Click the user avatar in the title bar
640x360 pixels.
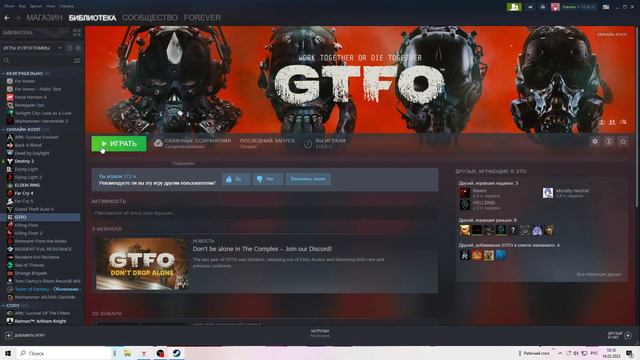[555, 7]
